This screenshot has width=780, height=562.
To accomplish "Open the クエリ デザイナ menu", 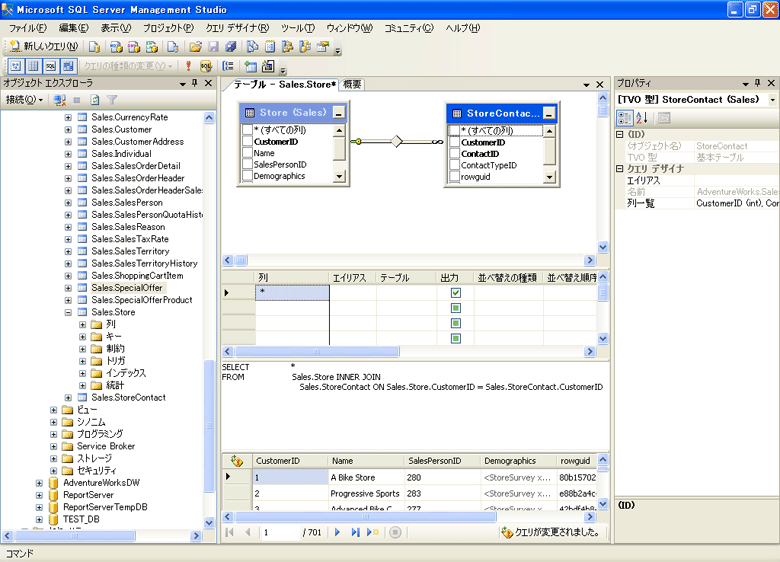I will click(237, 28).
